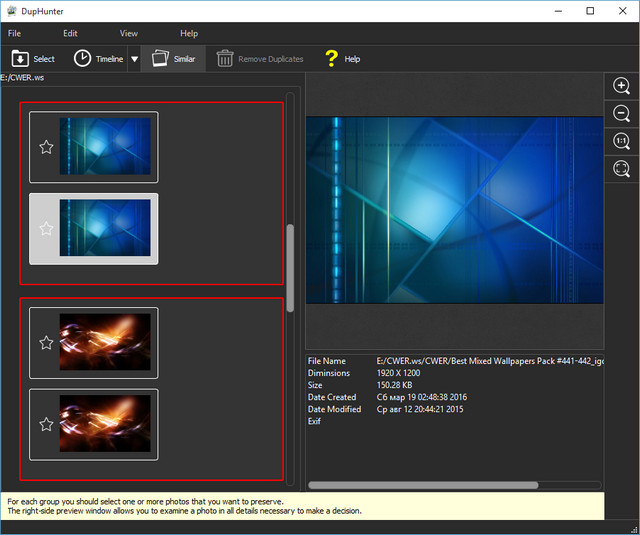Select the first blue wallpaper thumbnail
The width and height of the screenshot is (640, 535).
coord(104,147)
